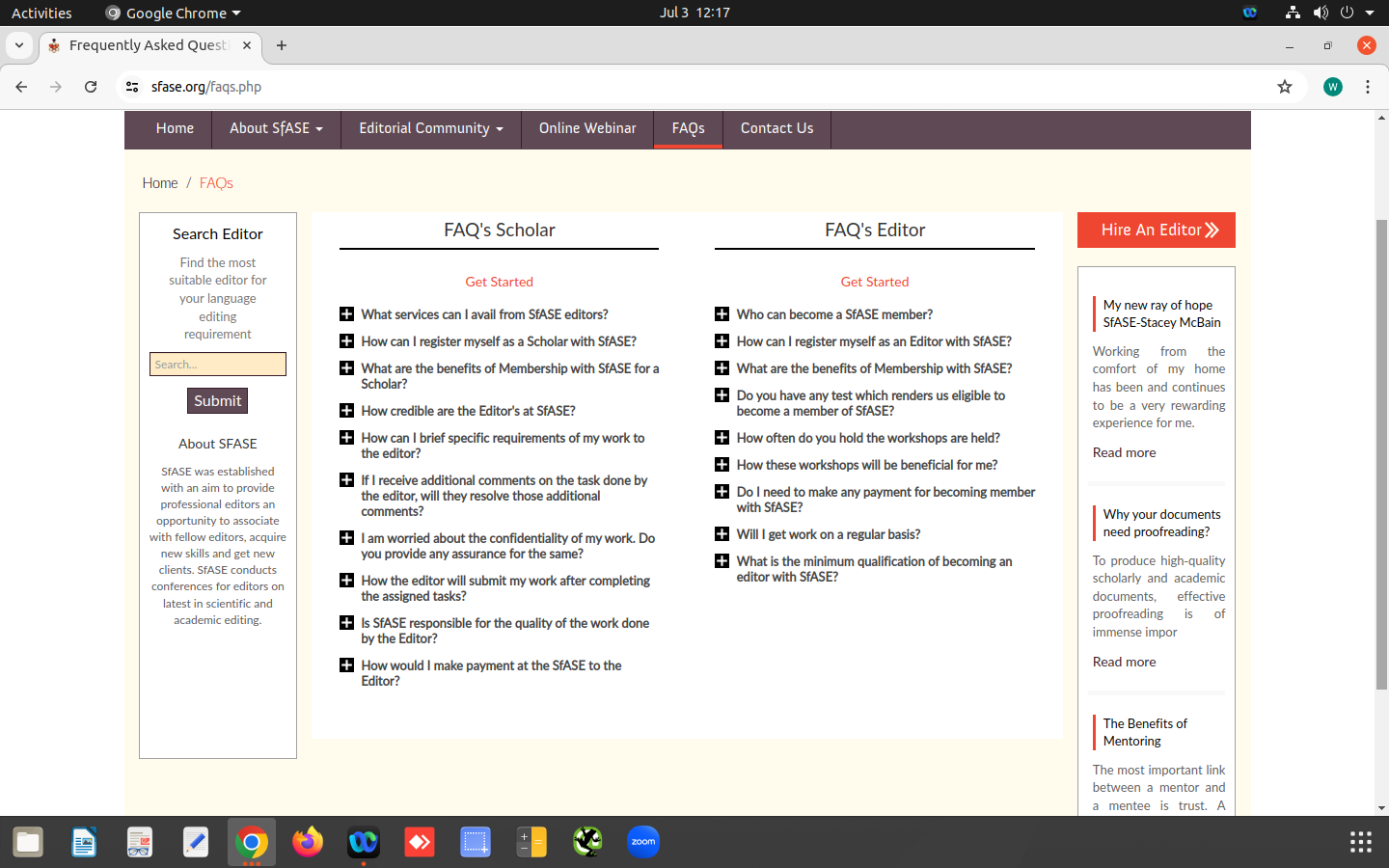Click browser back arrow
The image size is (1389, 868).
coord(21,87)
